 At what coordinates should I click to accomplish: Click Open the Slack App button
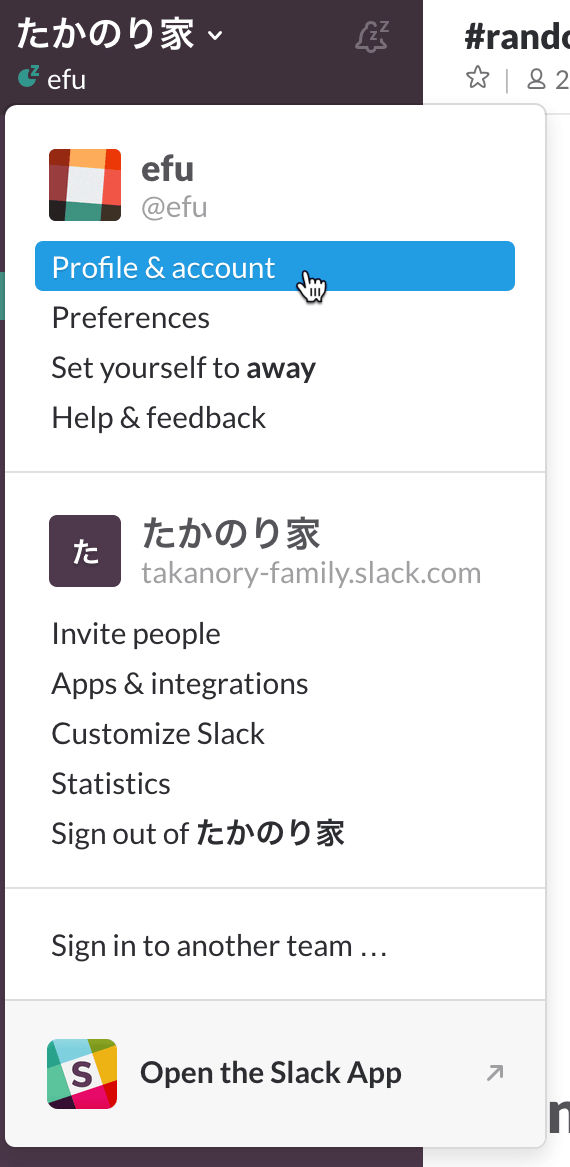point(275,1074)
